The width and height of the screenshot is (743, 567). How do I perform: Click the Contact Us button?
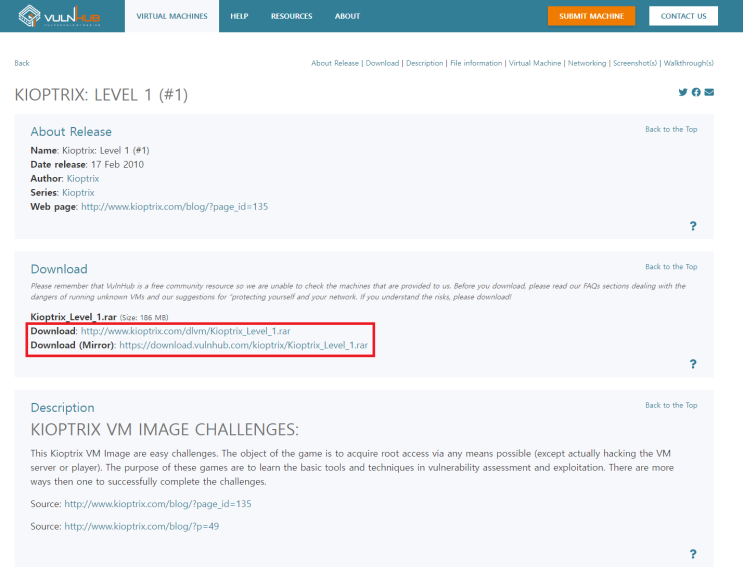click(x=683, y=16)
